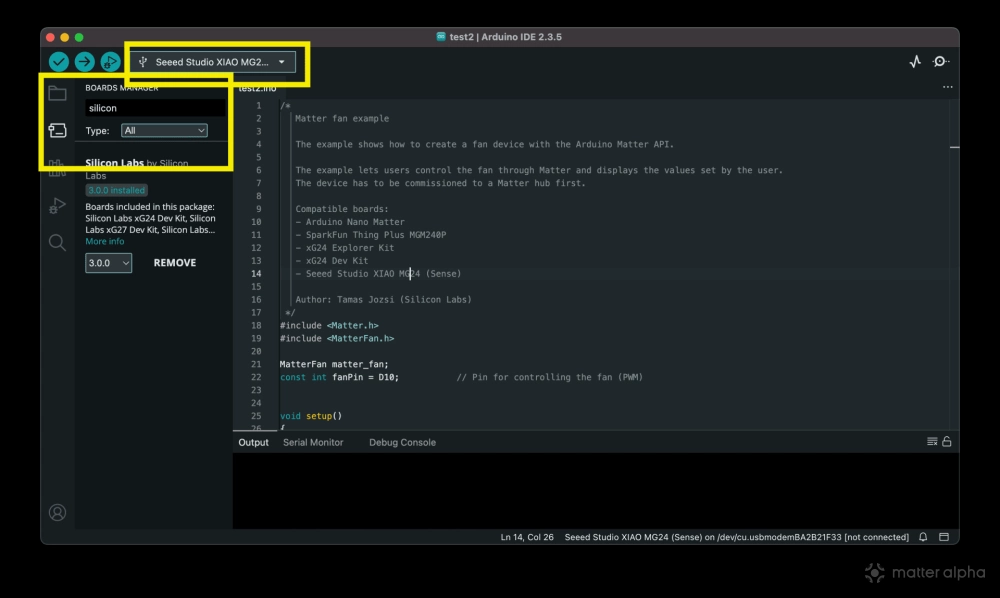Image resolution: width=1000 pixels, height=598 pixels.
Task: Open the More info link
Action: [x=105, y=242]
